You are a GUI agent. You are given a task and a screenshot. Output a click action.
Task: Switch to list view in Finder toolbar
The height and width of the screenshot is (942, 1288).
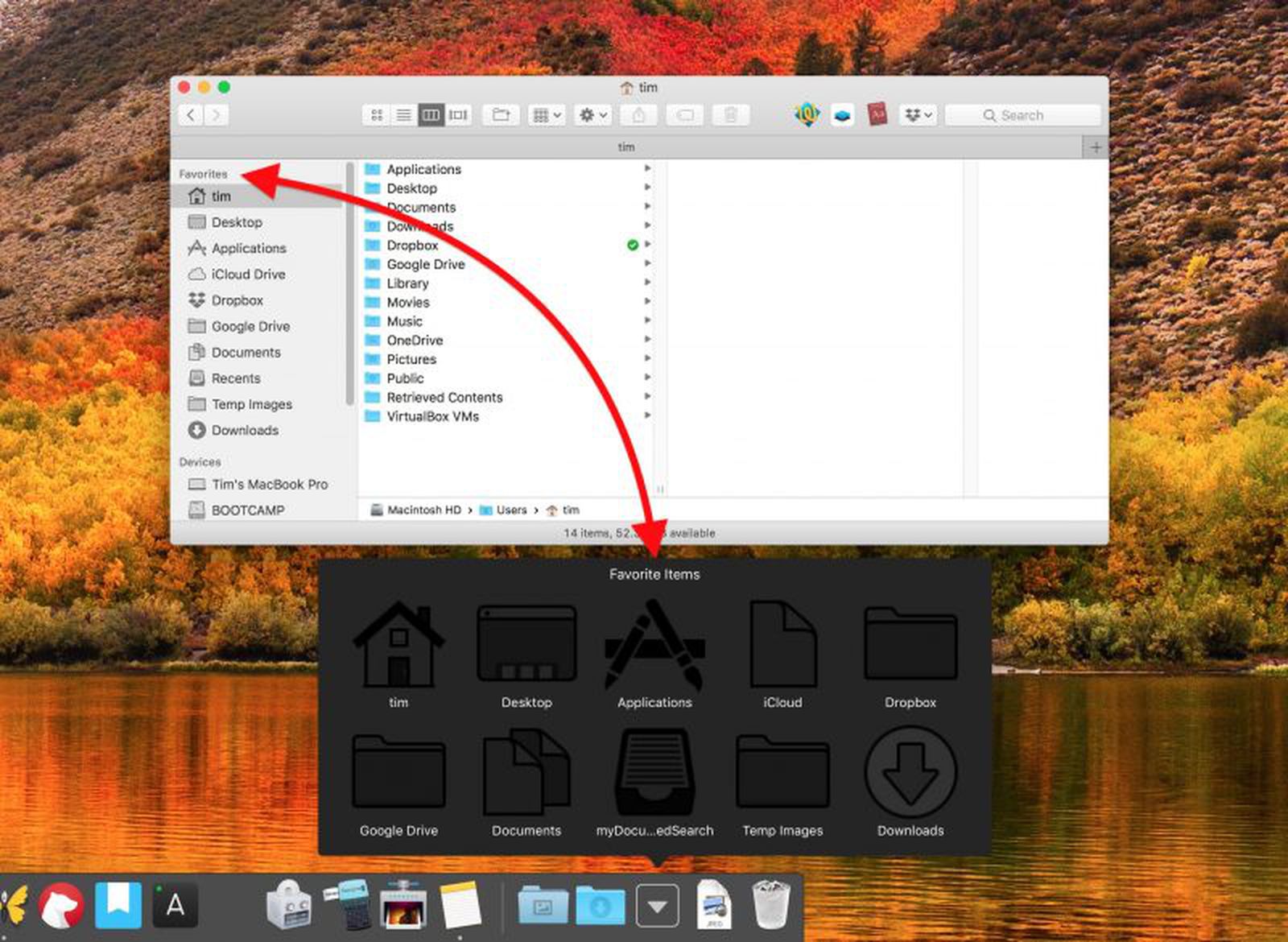(x=403, y=114)
